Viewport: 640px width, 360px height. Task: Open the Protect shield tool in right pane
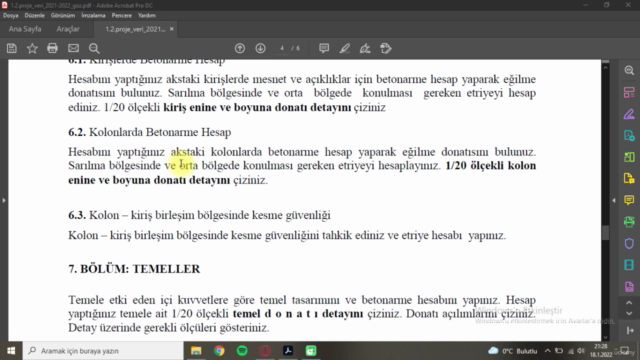point(629,243)
